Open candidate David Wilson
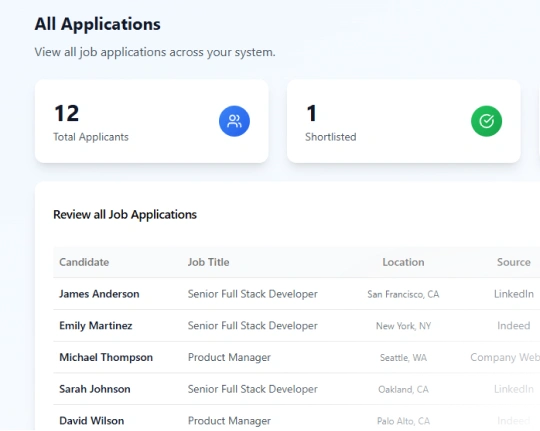The height and width of the screenshot is (431, 540). [x=92, y=421]
